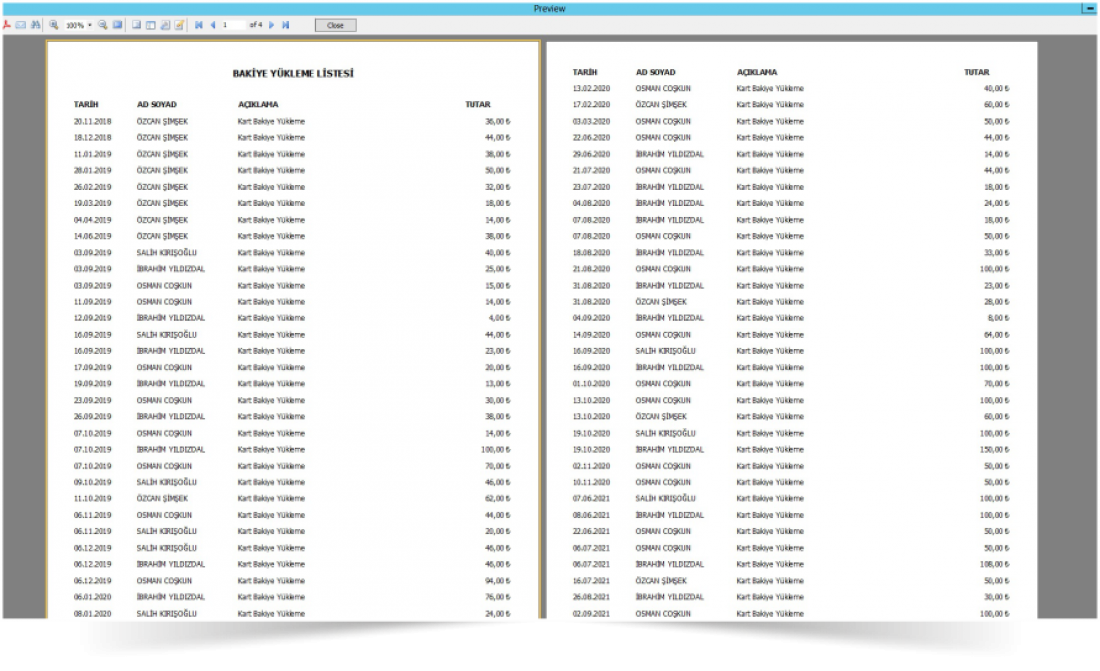Open page setup icon
The image size is (1100, 671).
click(x=164, y=24)
